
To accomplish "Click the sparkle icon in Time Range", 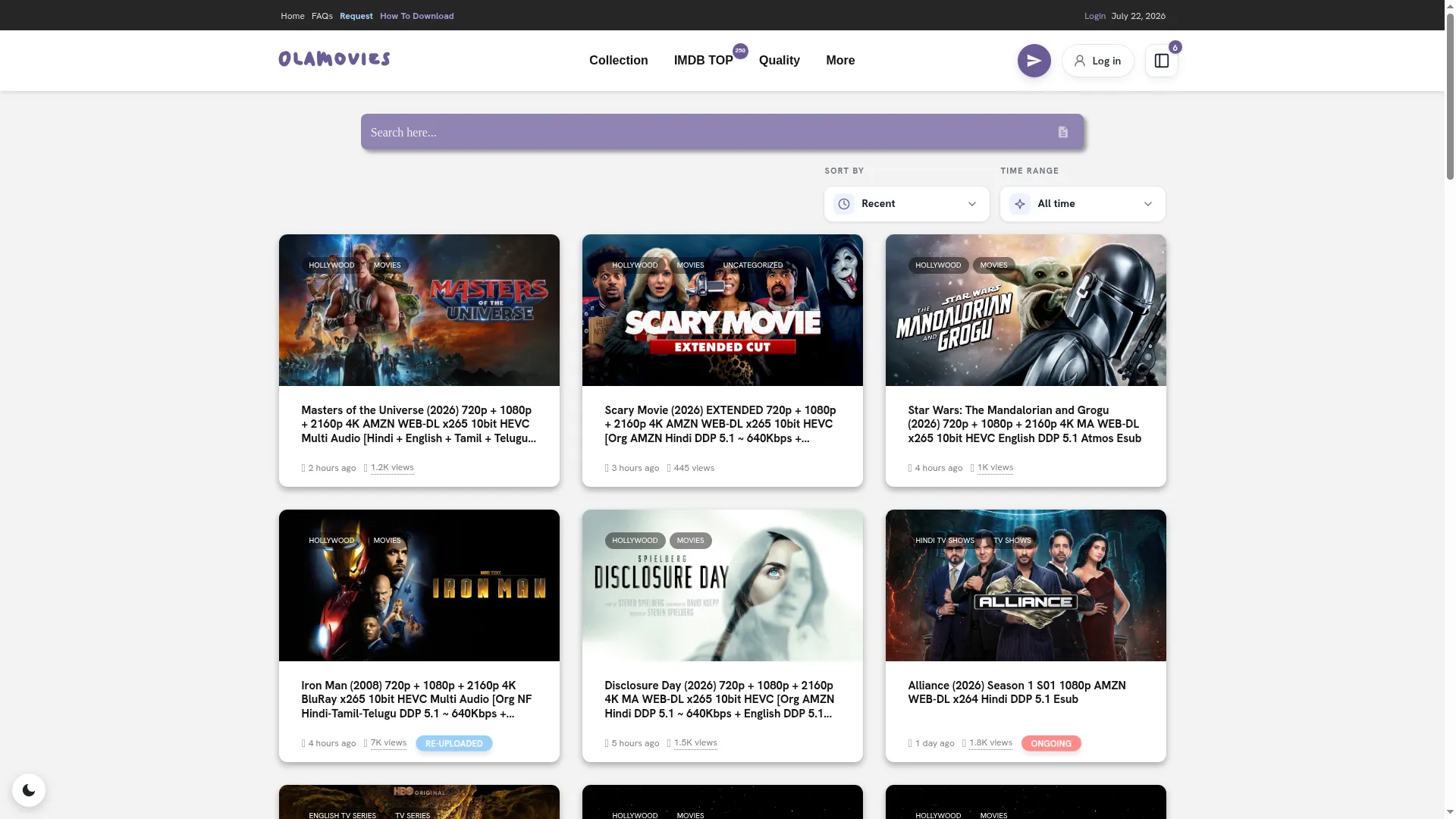I will 1019,204.
